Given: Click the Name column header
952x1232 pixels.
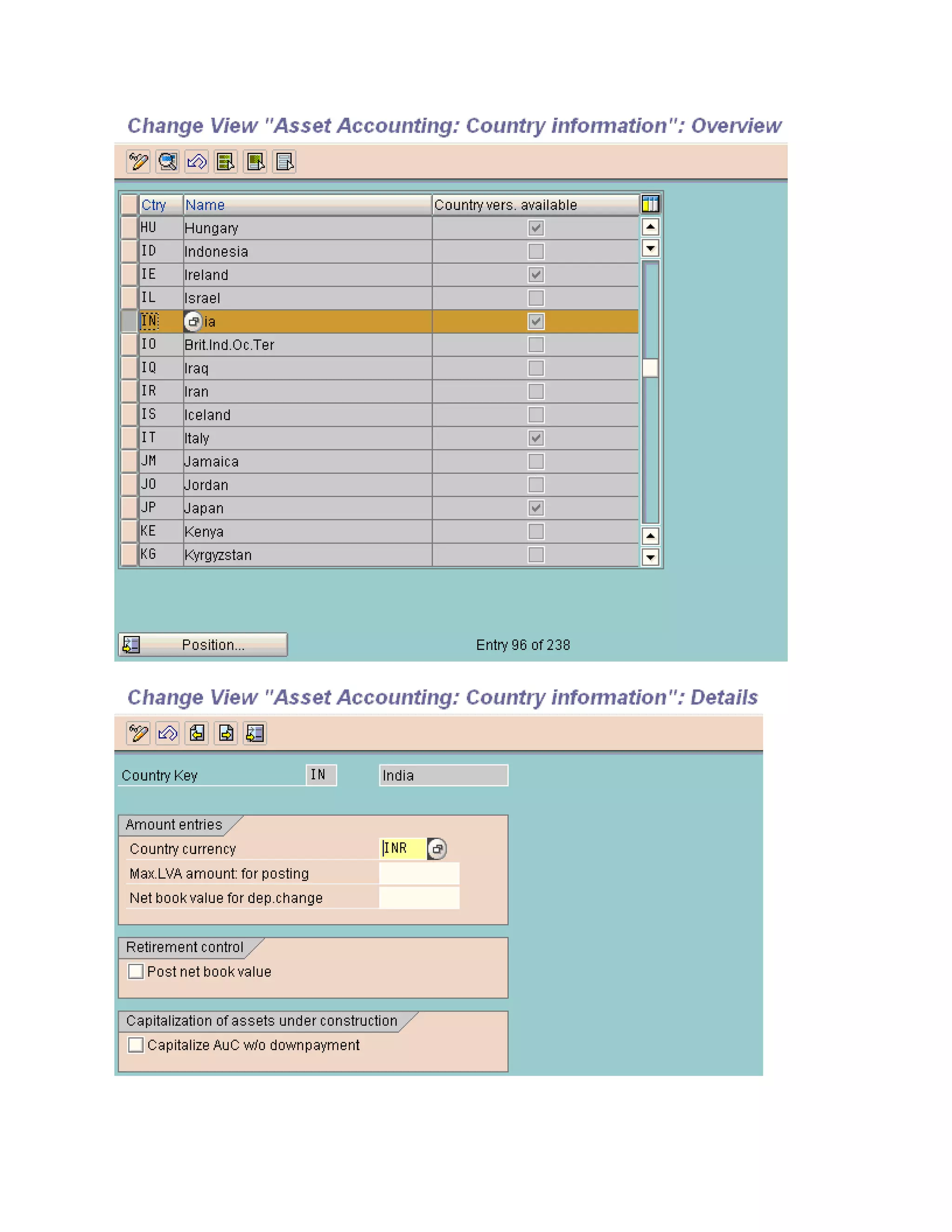Looking at the screenshot, I should [x=307, y=205].
